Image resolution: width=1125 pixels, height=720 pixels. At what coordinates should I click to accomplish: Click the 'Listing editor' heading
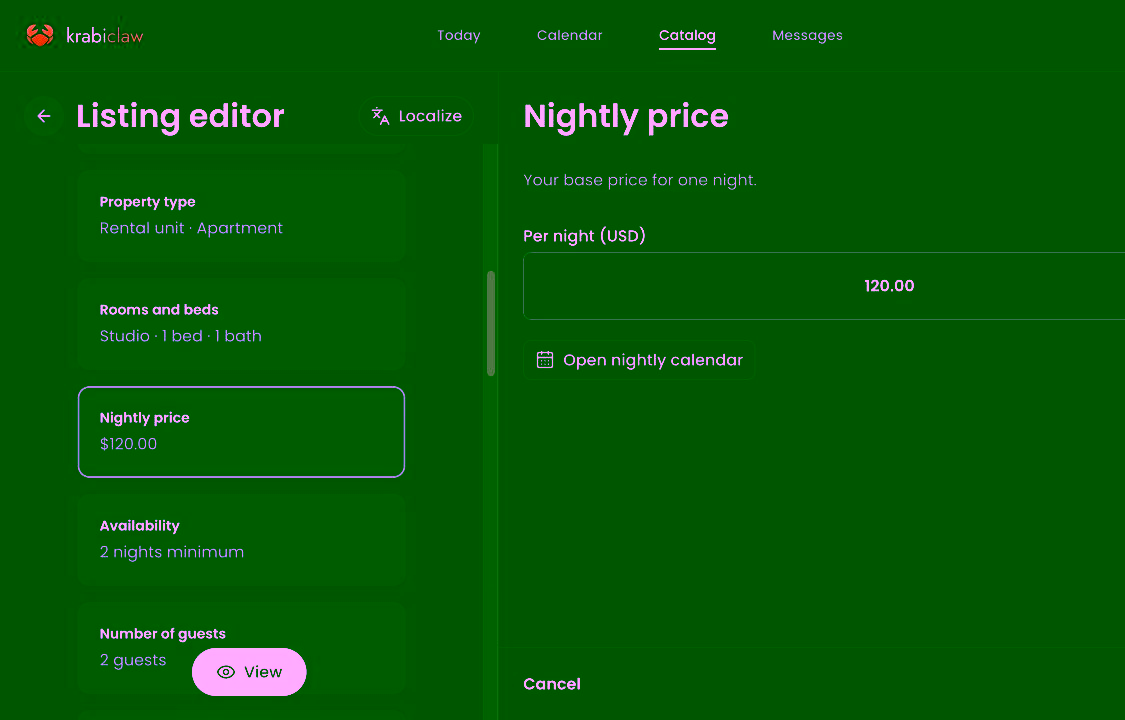point(180,116)
